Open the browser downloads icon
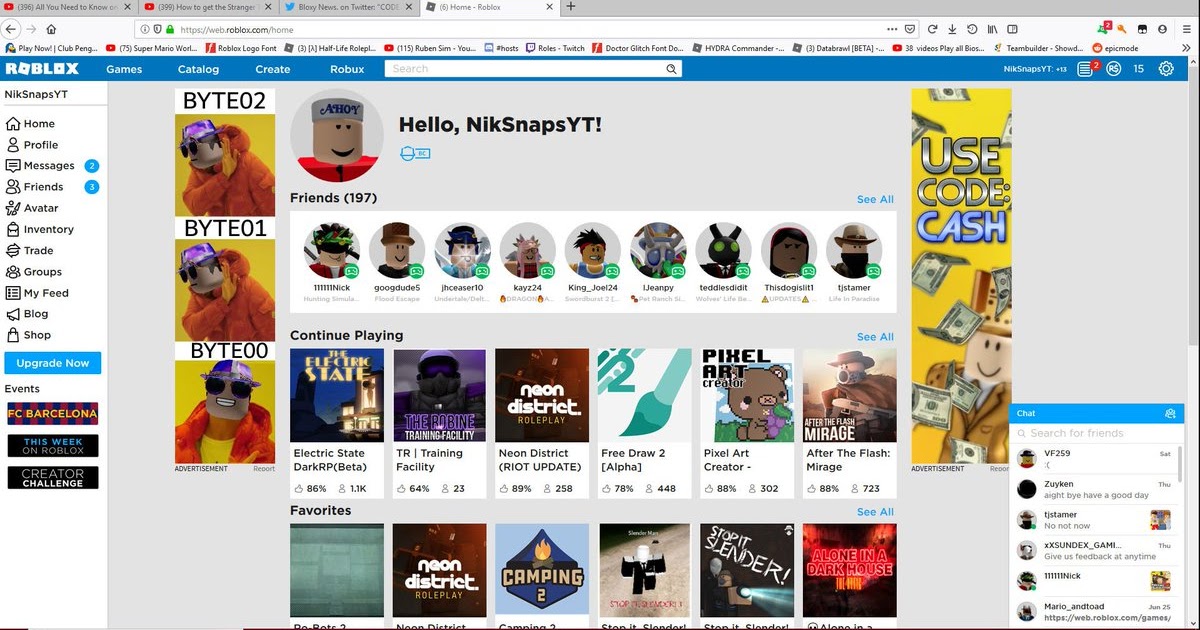 point(952,29)
